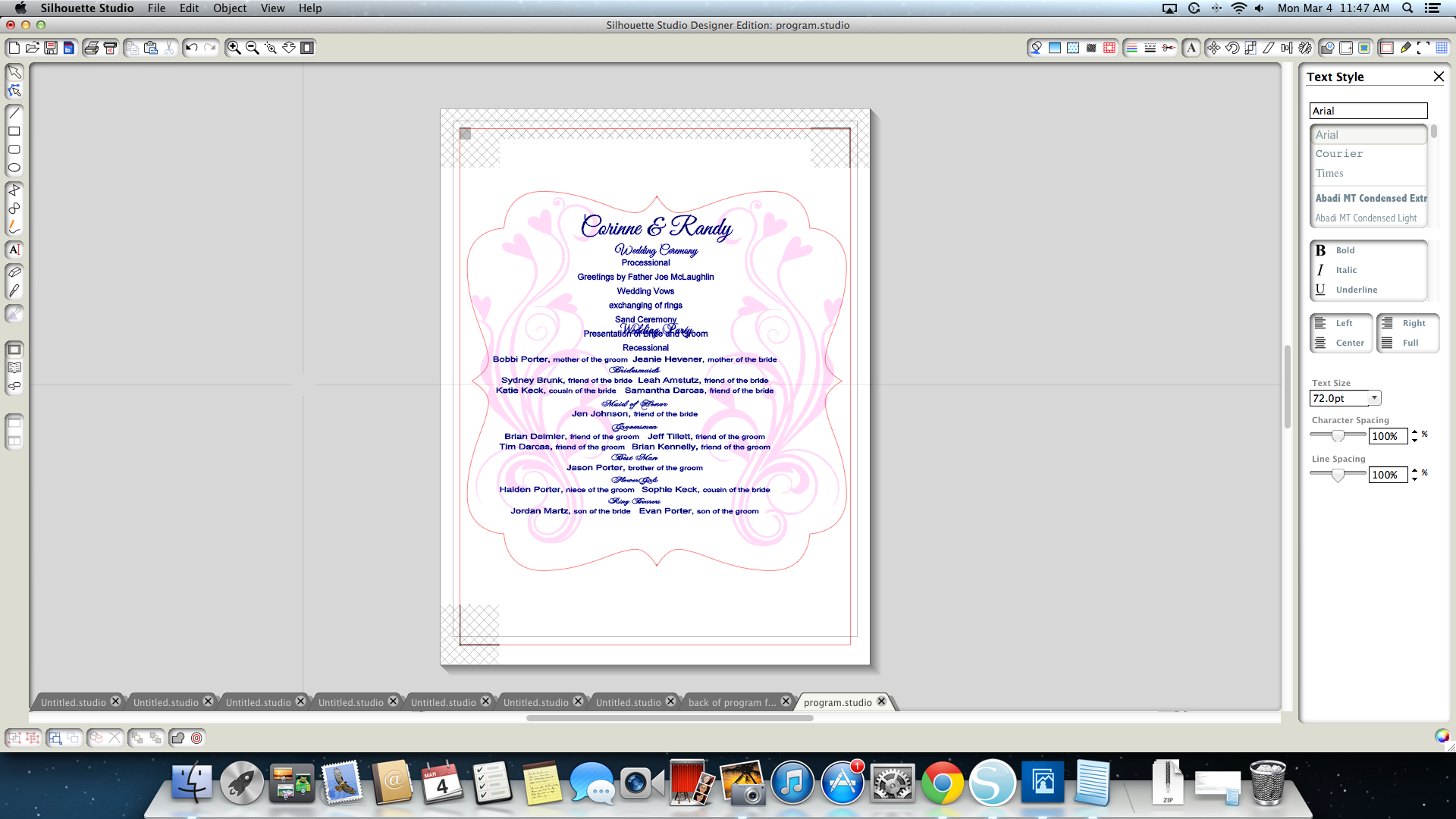This screenshot has height=819, width=1456.
Task: Increase Line Spacing with up stepper arrow
Action: pos(1414,471)
